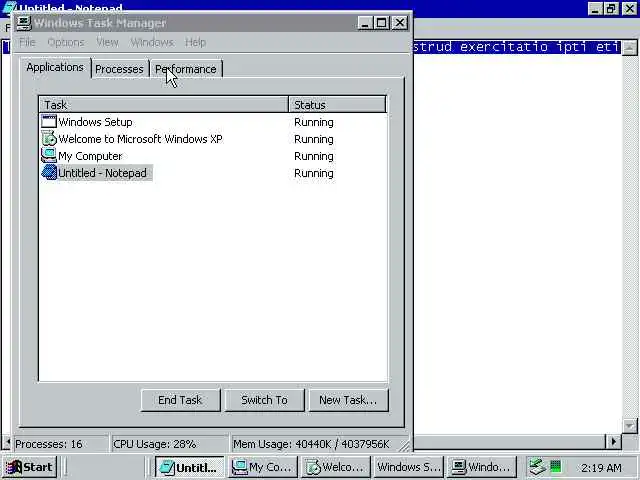640x480 pixels.
Task: Minimize the Notepad window
Action: [595, 9]
